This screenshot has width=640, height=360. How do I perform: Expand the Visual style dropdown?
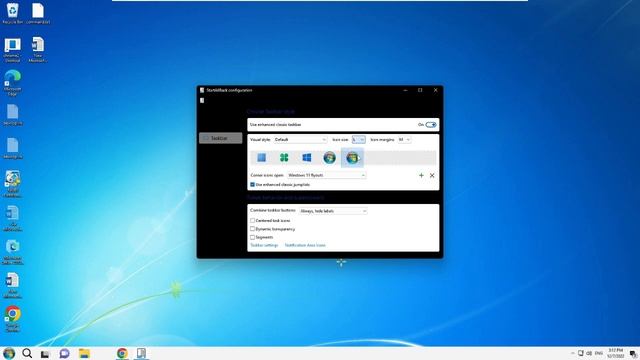(x=300, y=140)
